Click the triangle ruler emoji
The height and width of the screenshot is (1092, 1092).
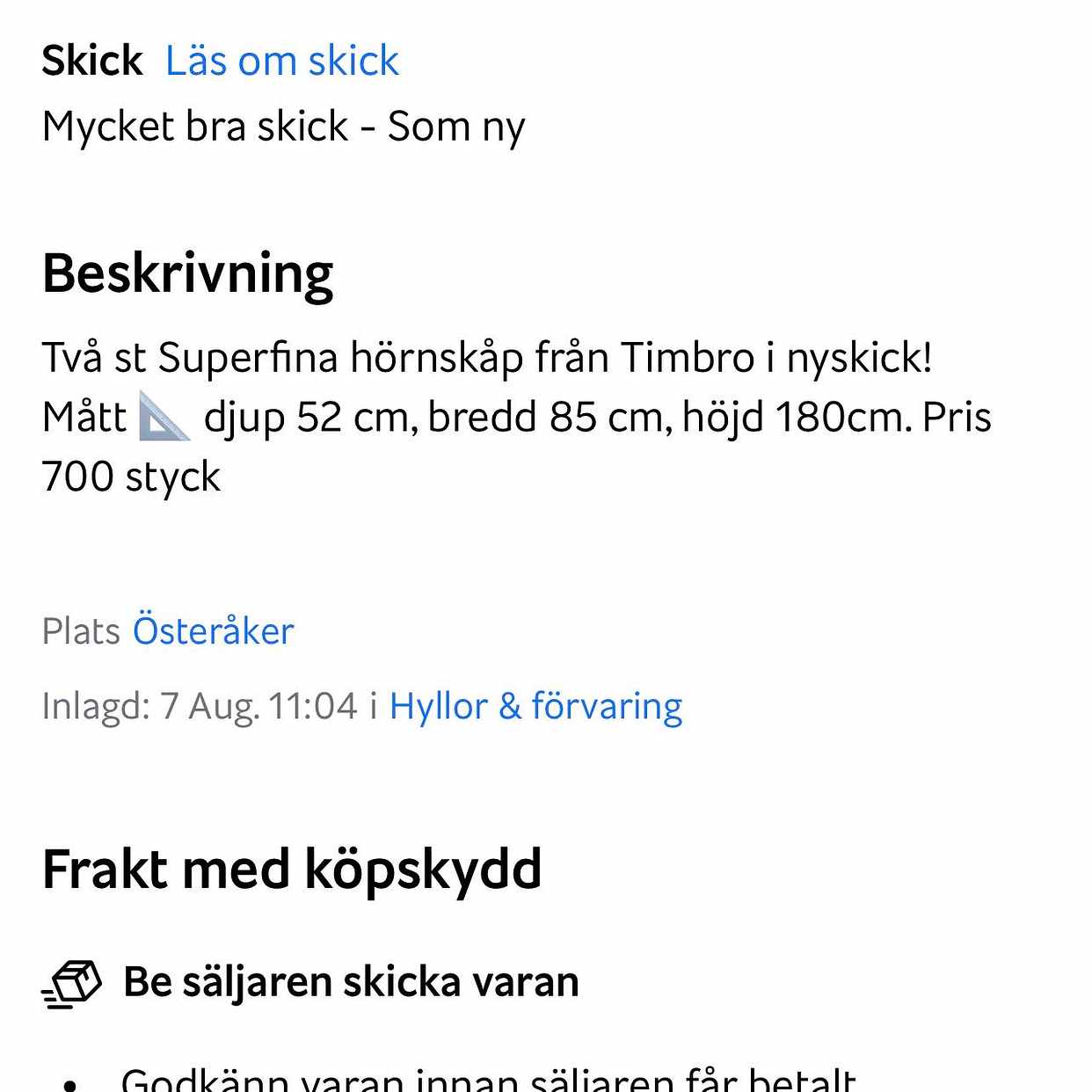click(x=164, y=417)
